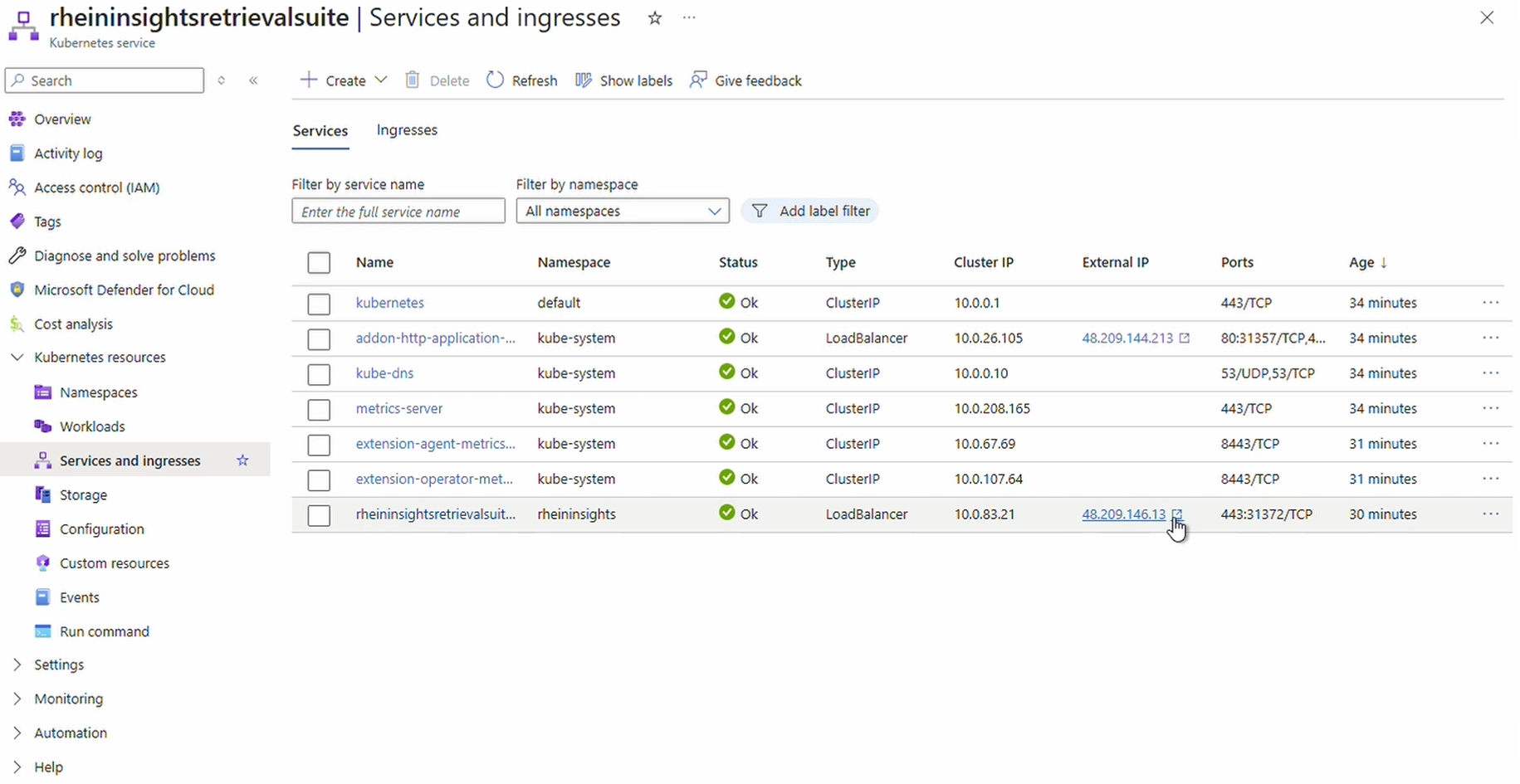Expand the Monitoring section
This screenshot has width=1520, height=784.
click(17, 699)
